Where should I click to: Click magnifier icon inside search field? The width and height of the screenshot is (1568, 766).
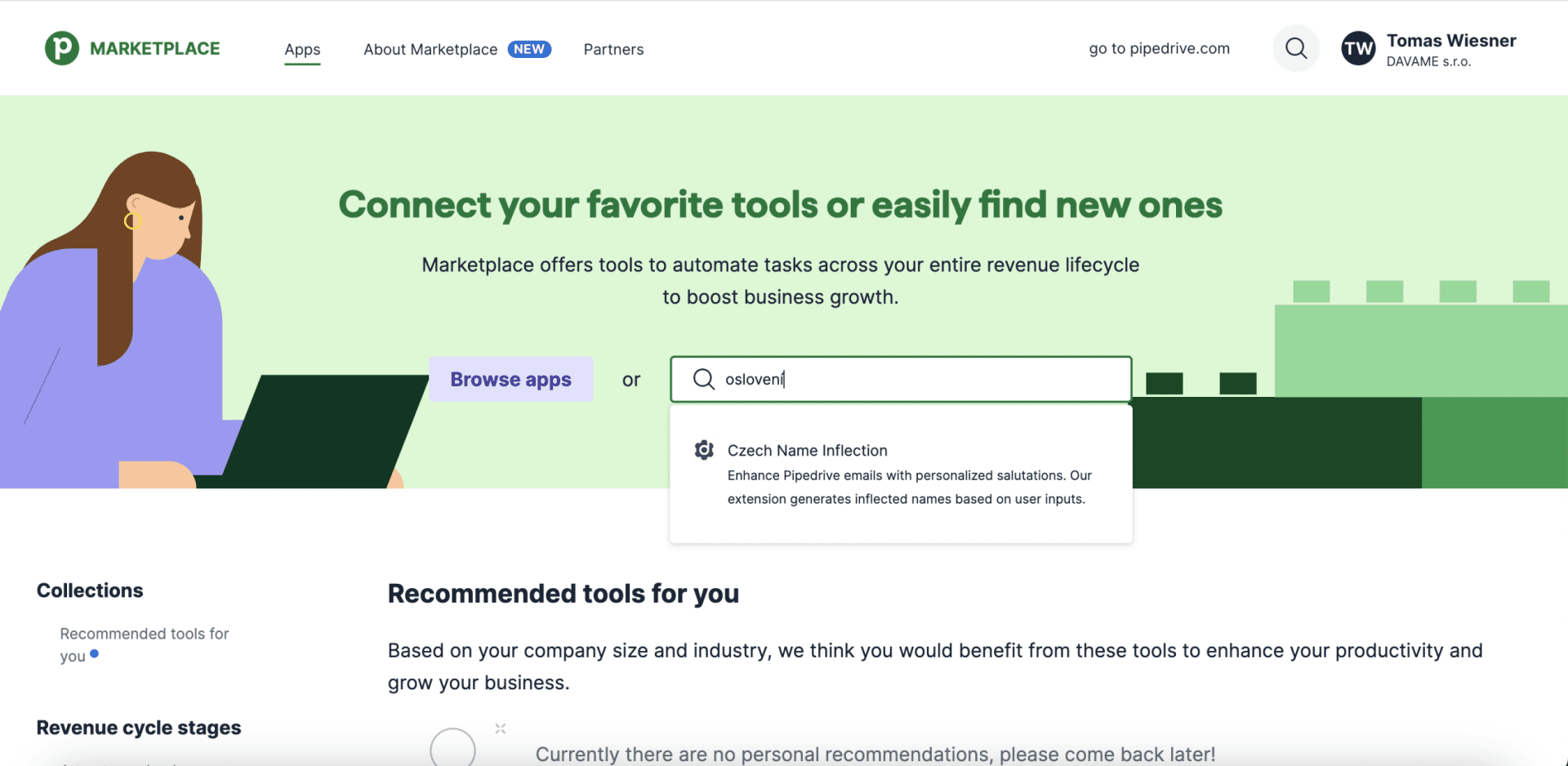click(703, 379)
